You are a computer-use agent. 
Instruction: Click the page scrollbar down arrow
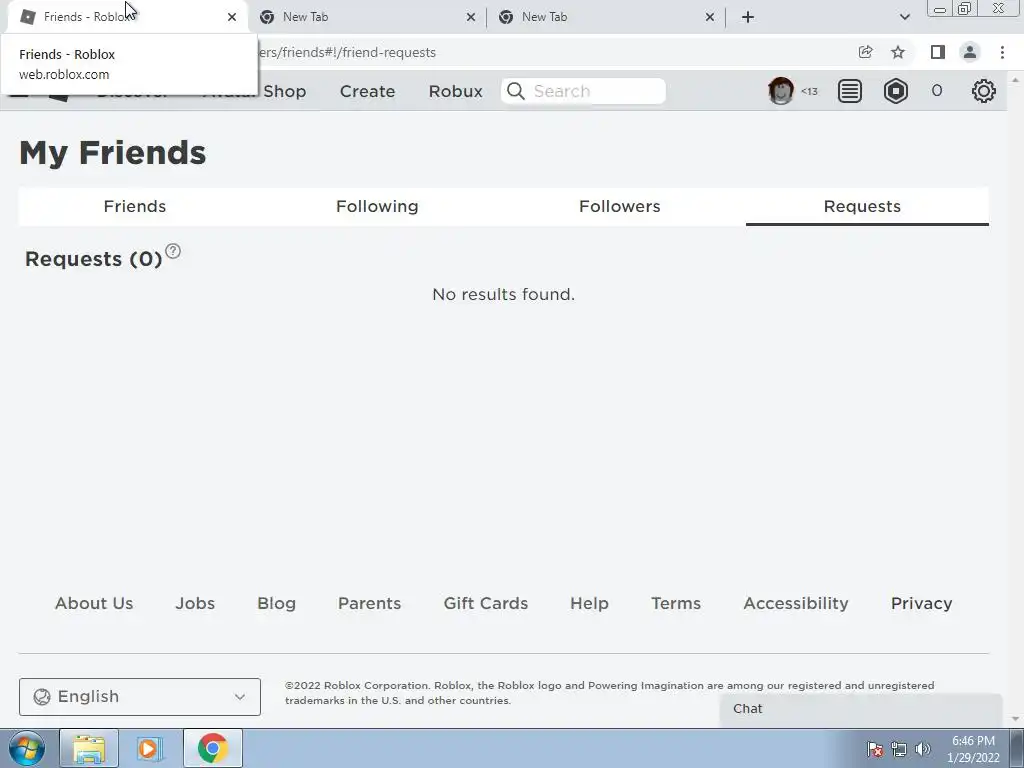point(1015,720)
